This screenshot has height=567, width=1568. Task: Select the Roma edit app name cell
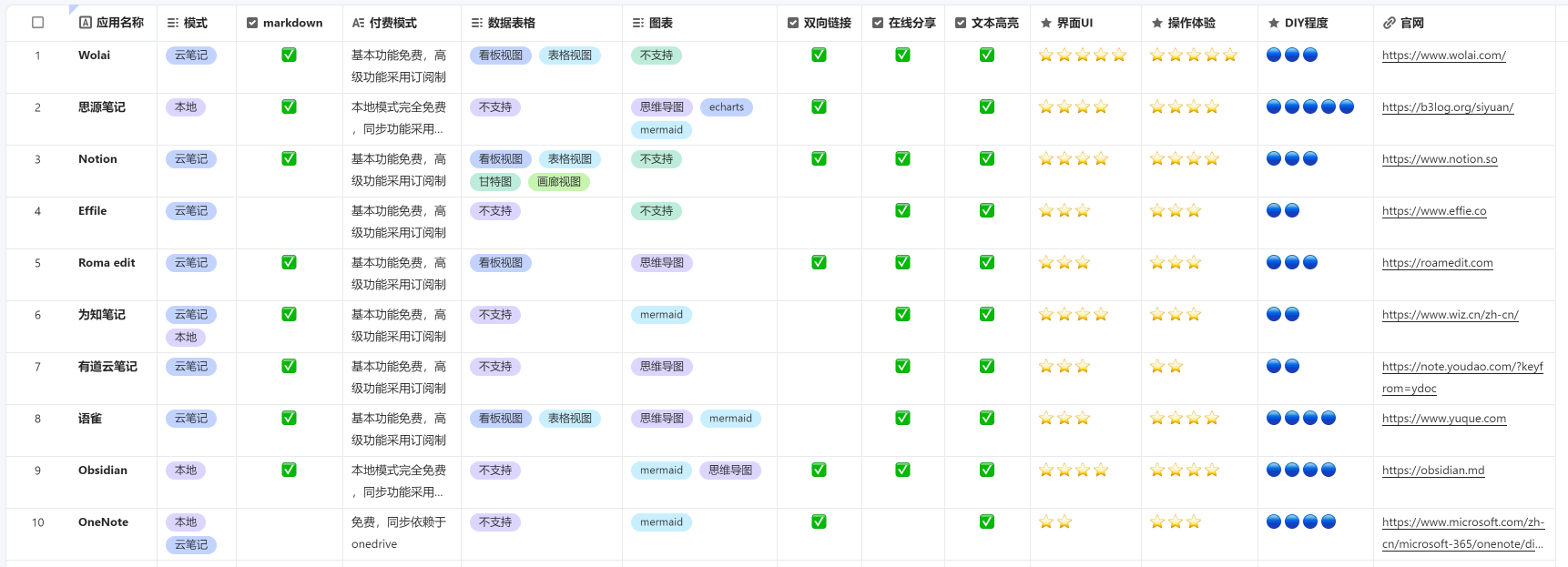(107, 263)
